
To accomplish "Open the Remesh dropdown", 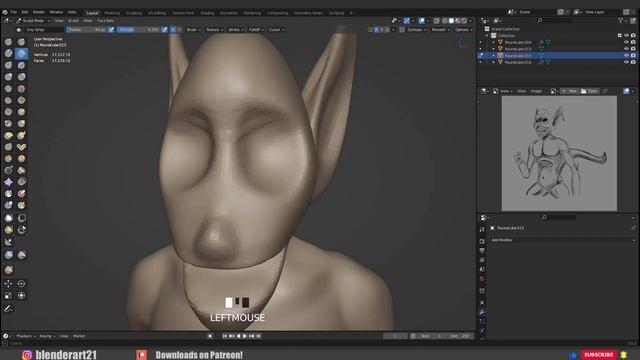I will click(440, 29).
